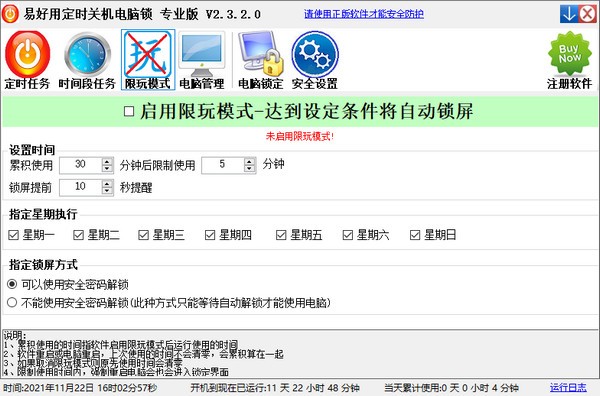Uncheck the 星期日 checkbox
The height and width of the screenshot is (396, 600).
(415, 235)
